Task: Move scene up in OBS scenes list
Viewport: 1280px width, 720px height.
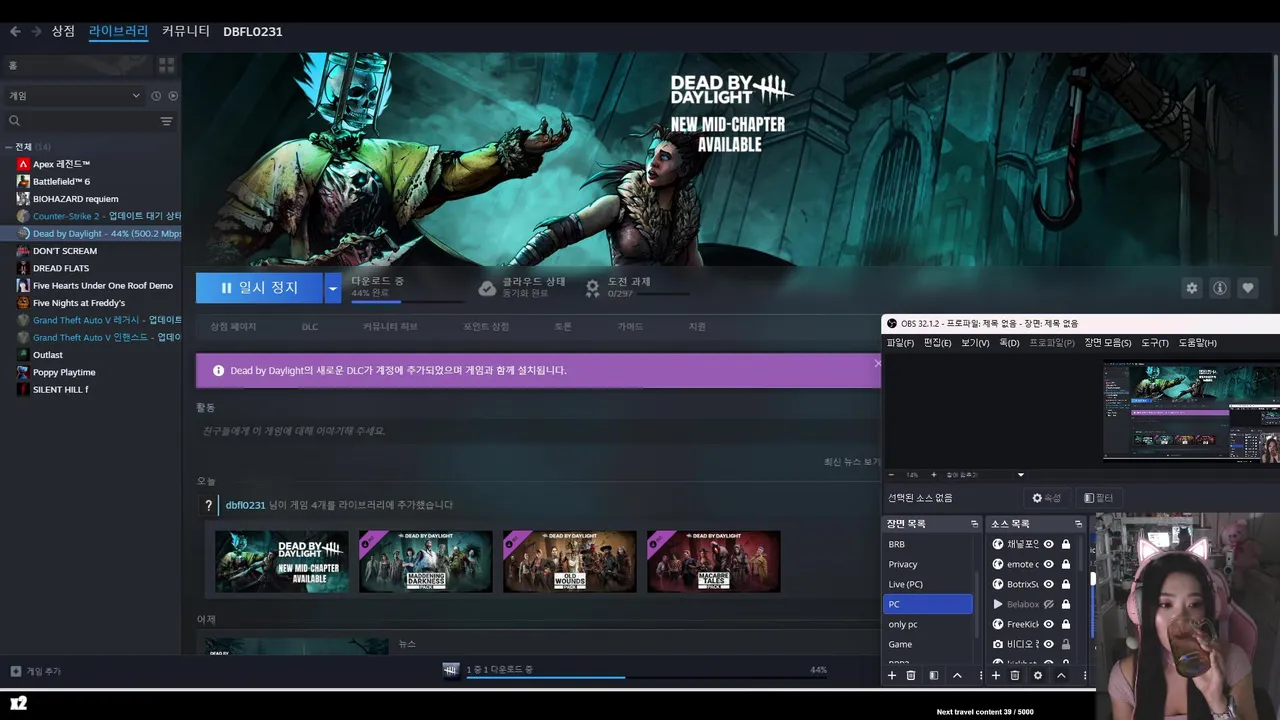Action: 957,676
